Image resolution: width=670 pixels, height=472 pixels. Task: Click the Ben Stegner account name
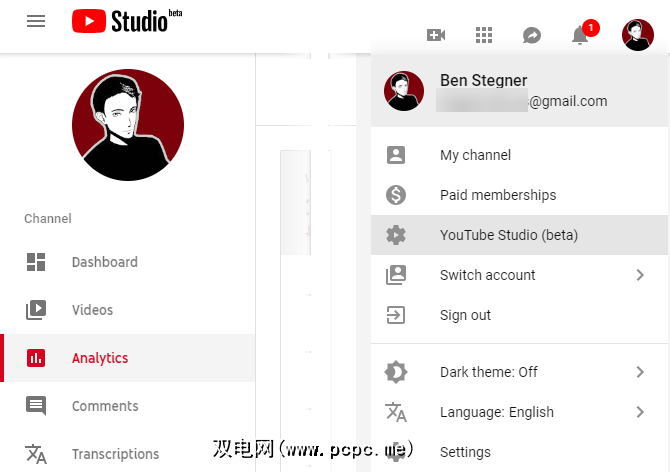483,80
